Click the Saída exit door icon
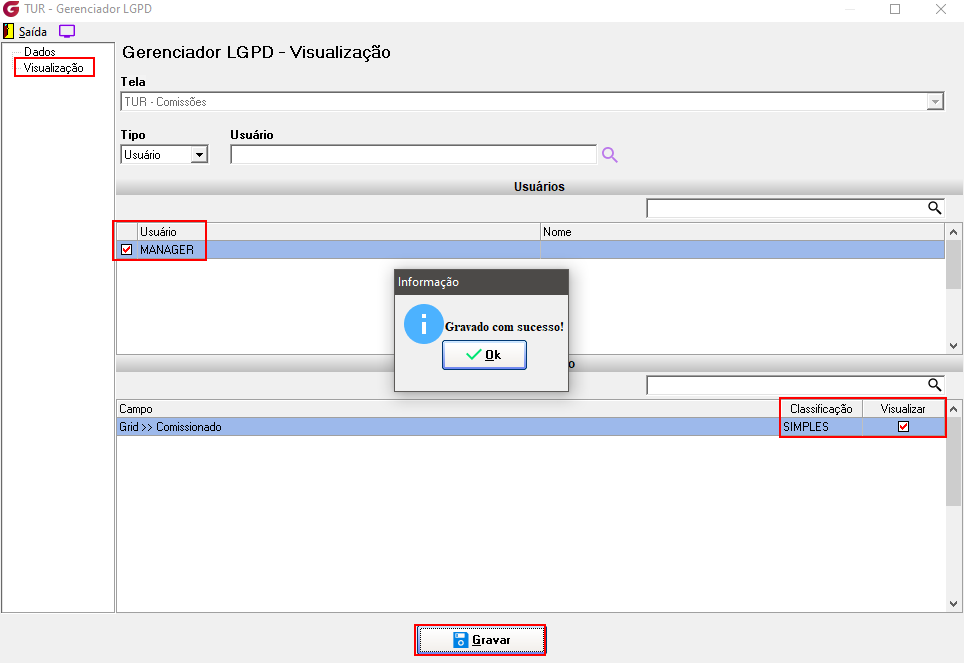Screen dimensions: 964x663 (x=9, y=31)
